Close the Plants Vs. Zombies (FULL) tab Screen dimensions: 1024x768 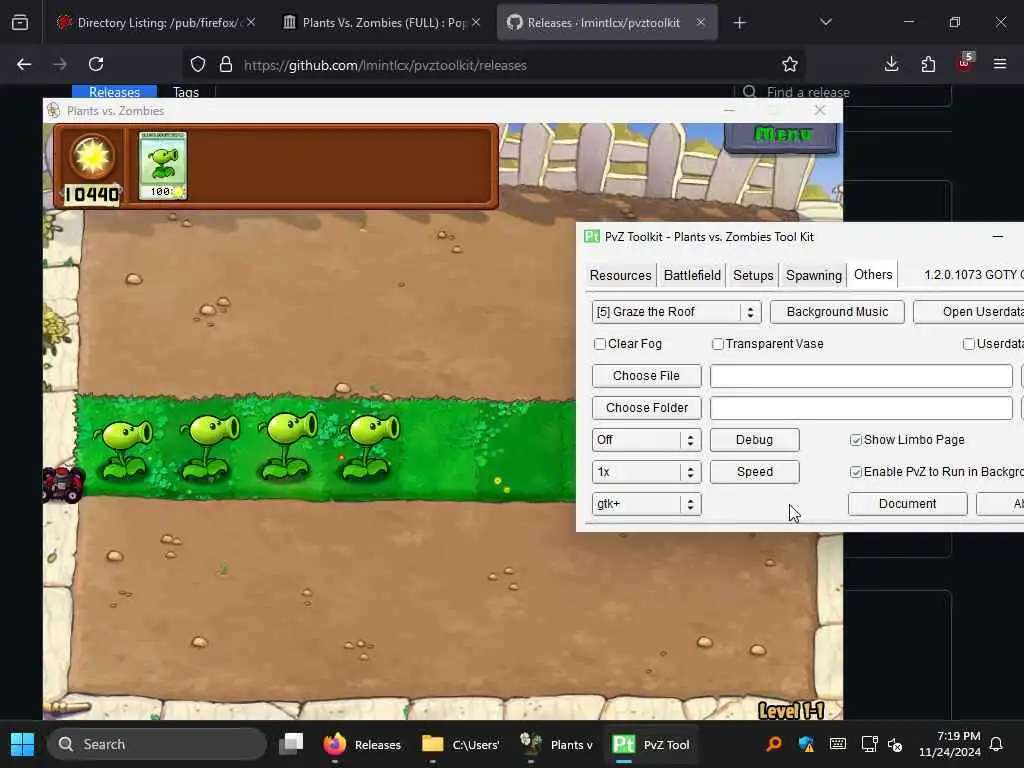476,22
